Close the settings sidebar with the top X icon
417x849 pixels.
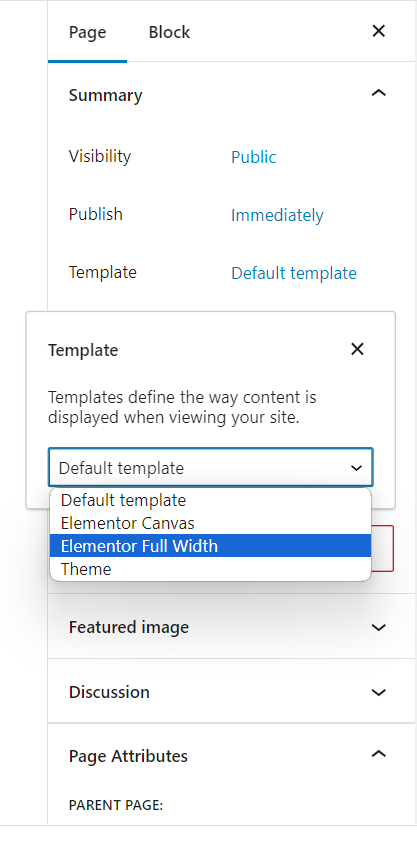379,31
